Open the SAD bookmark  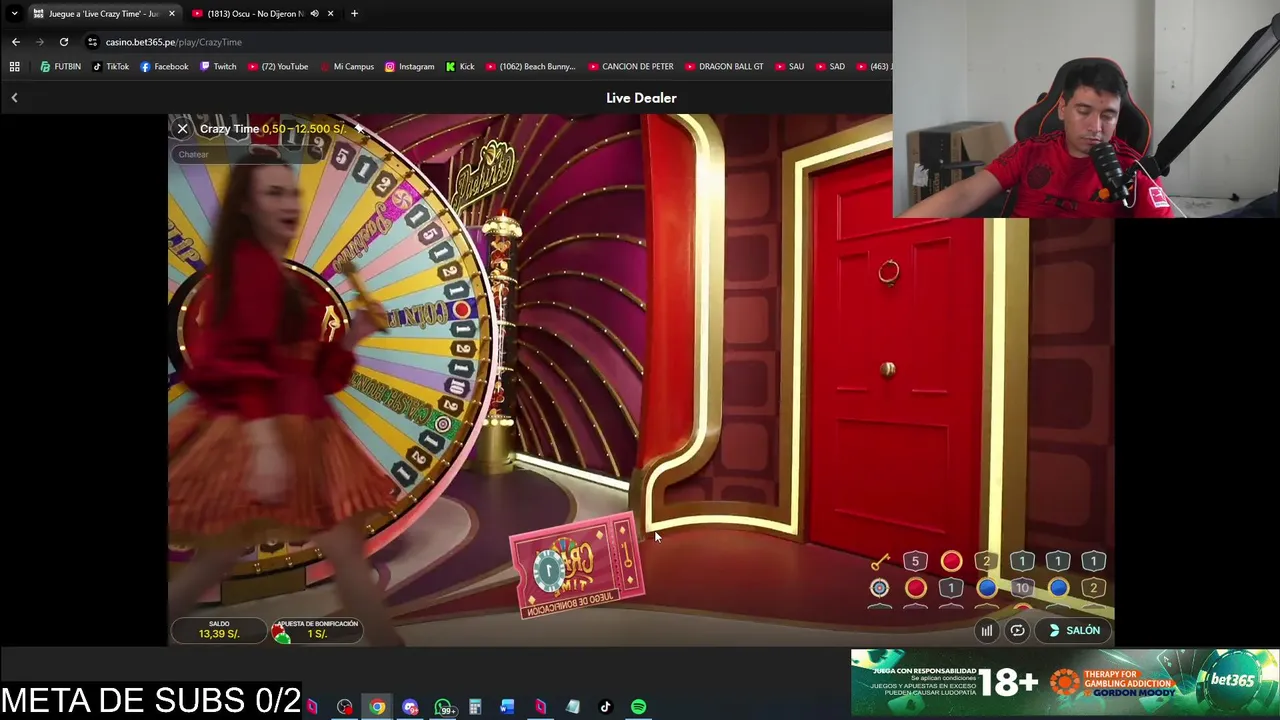click(x=830, y=67)
